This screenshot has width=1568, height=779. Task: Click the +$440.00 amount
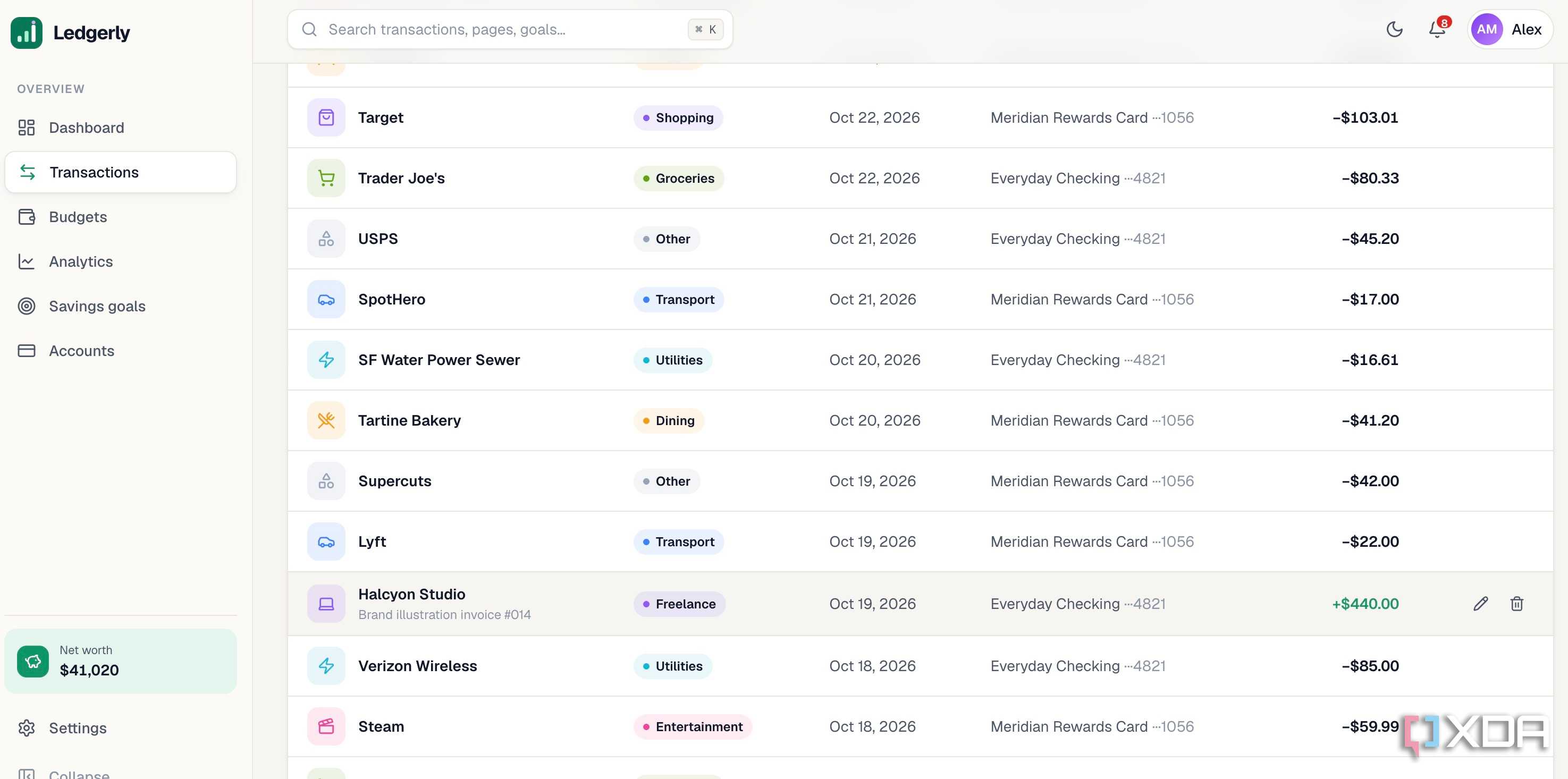click(x=1365, y=604)
